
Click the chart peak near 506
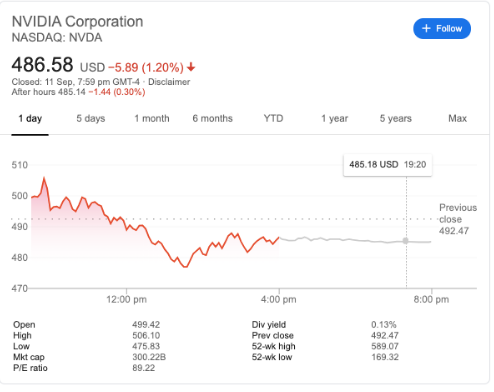[44, 178]
